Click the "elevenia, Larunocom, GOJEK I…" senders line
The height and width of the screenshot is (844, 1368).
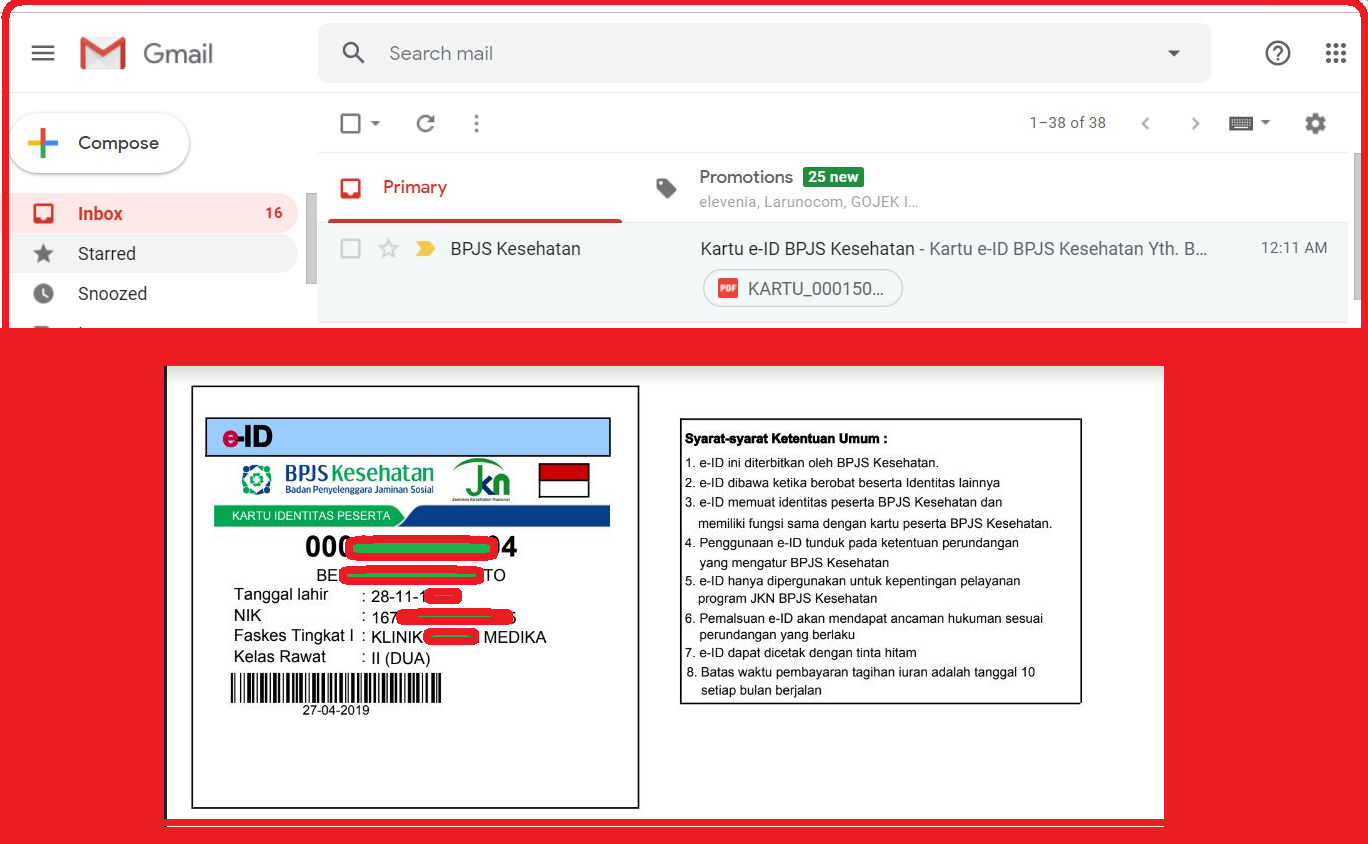click(x=808, y=202)
